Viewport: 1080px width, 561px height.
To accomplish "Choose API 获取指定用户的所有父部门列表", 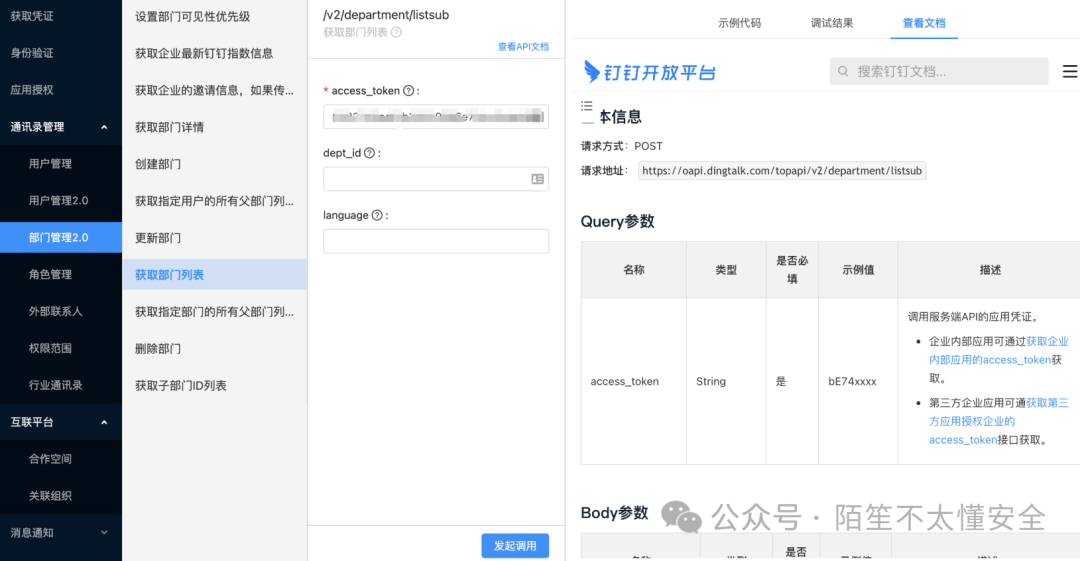I will [214, 201].
